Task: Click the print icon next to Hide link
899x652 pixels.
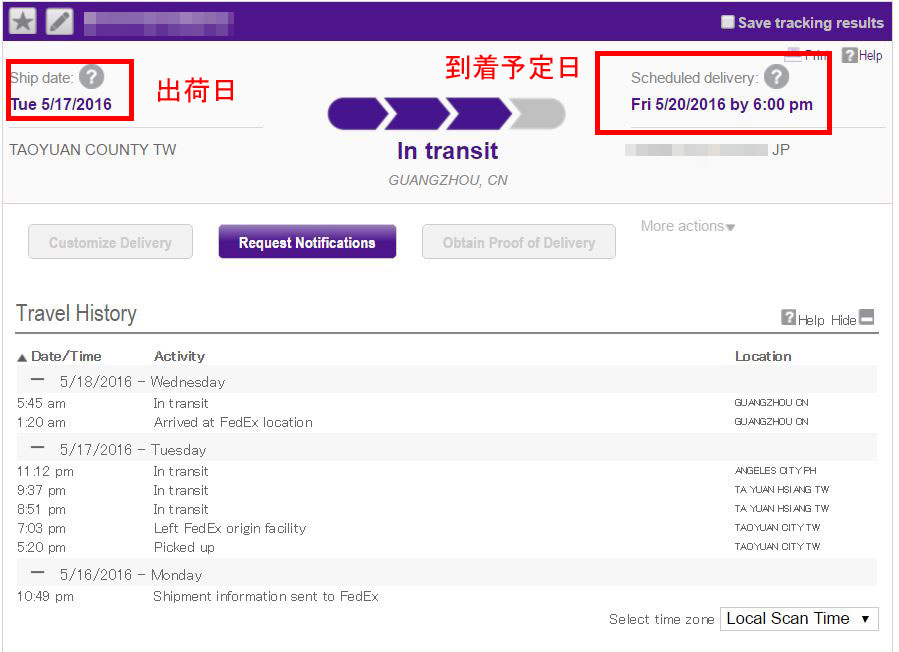Action: tap(866, 317)
